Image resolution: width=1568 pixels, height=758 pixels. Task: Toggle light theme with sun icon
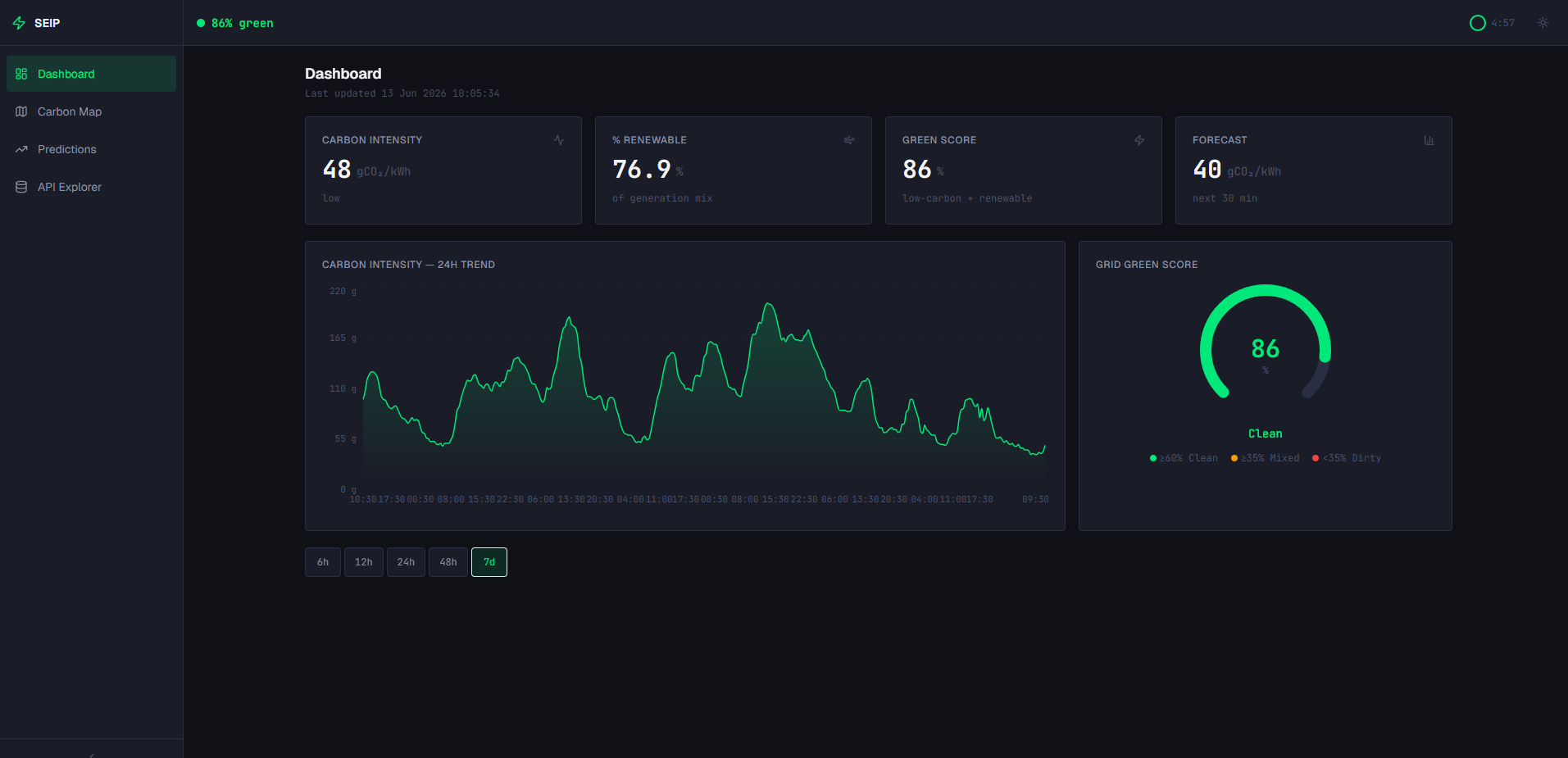click(1543, 23)
